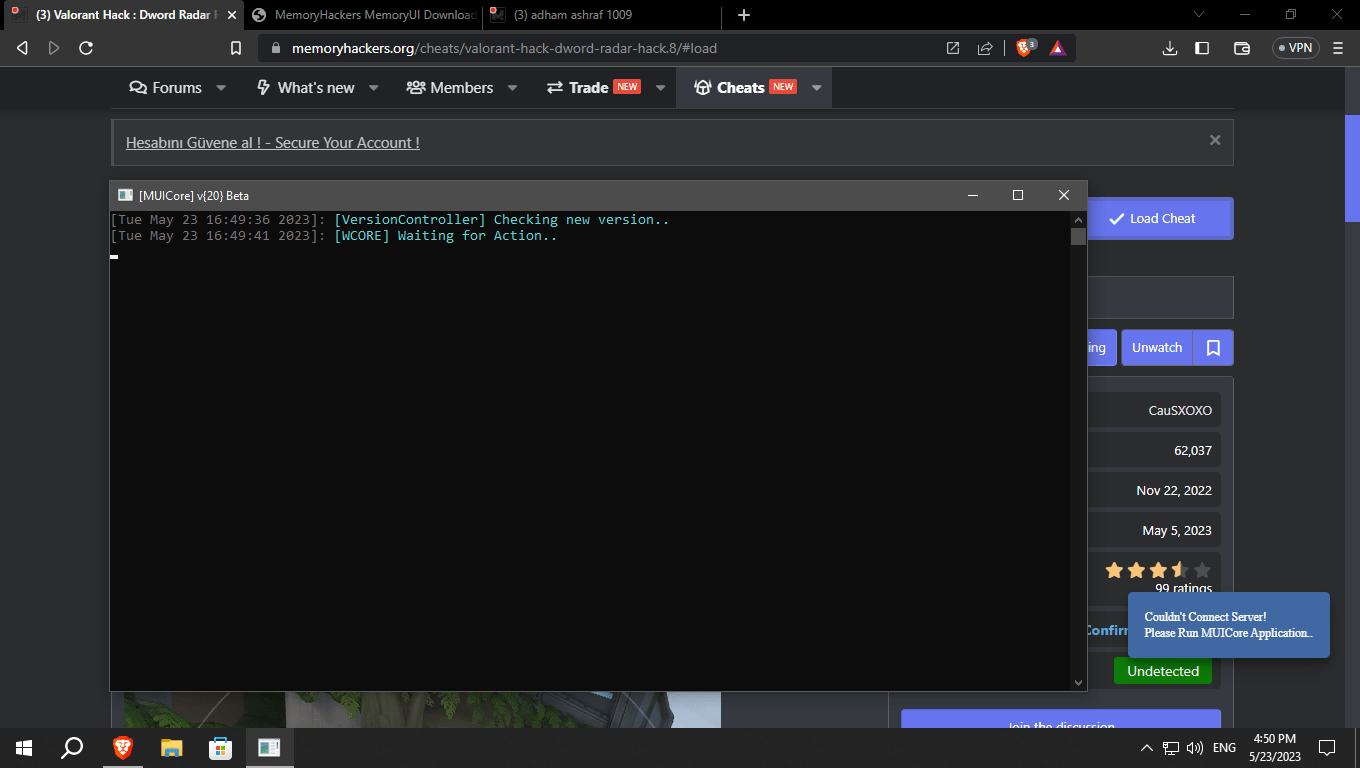Show hidden system tray icons
1360x768 pixels.
1147,748
